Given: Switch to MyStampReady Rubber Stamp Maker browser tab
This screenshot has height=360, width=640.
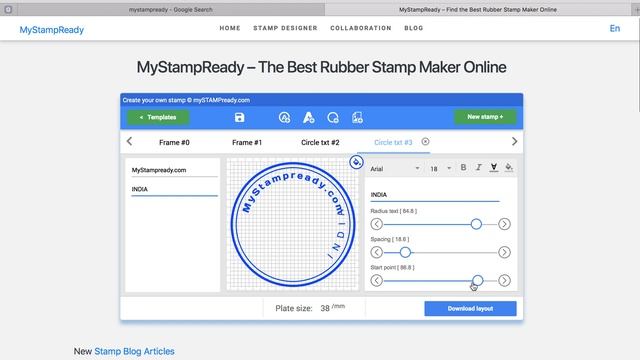Looking at the screenshot, I should pos(478,9).
